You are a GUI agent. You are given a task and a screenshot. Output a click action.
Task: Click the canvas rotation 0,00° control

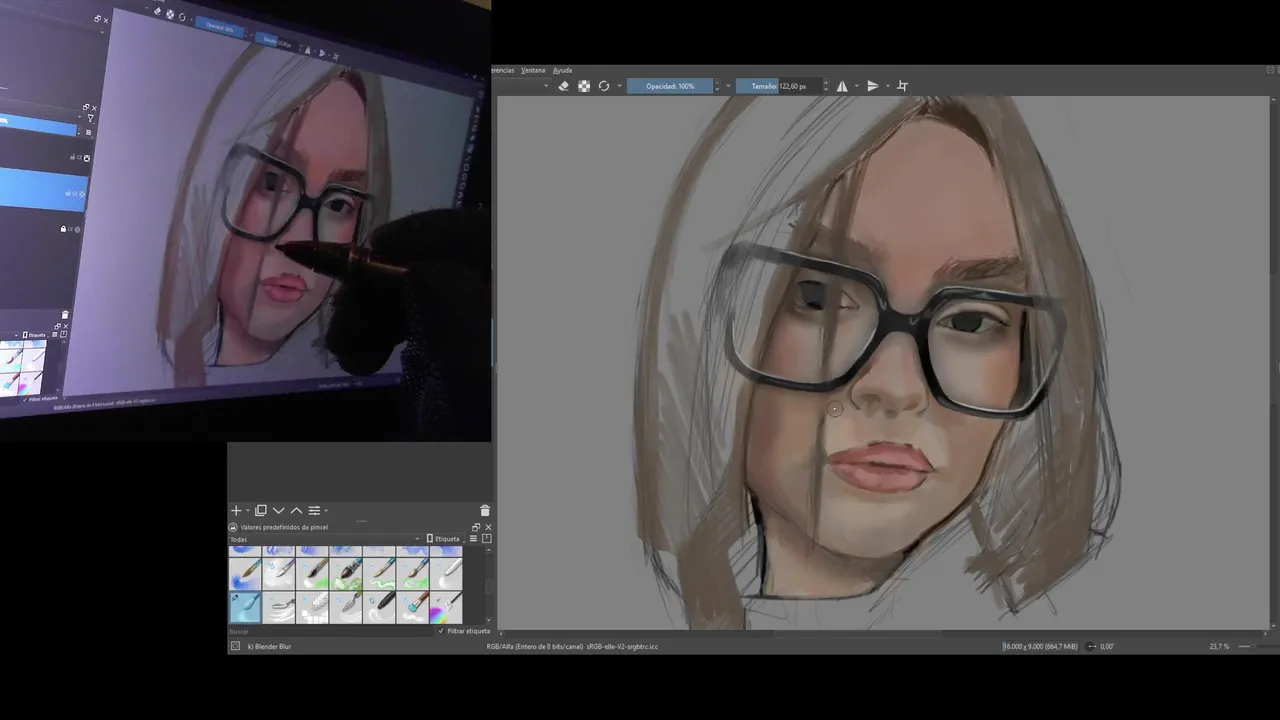pyautogui.click(x=1101, y=646)
